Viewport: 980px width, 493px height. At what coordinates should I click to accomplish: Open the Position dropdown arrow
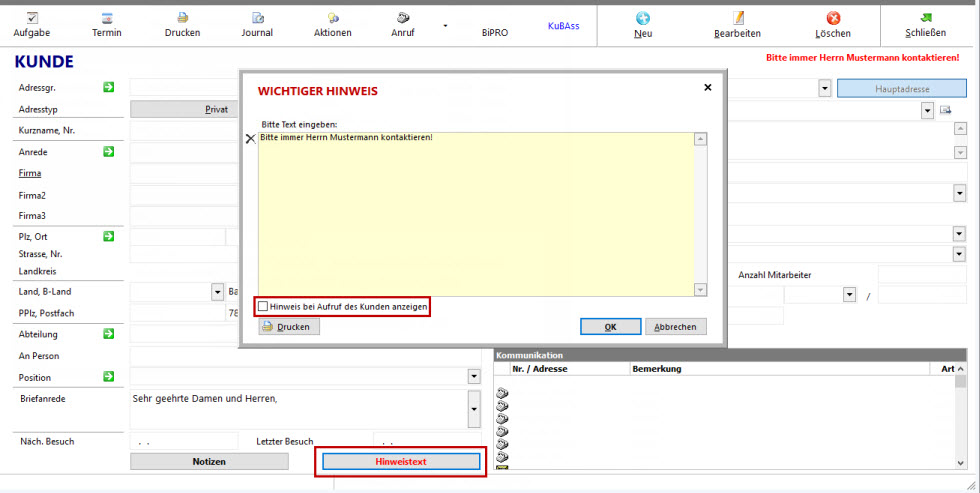click(474, 377)
